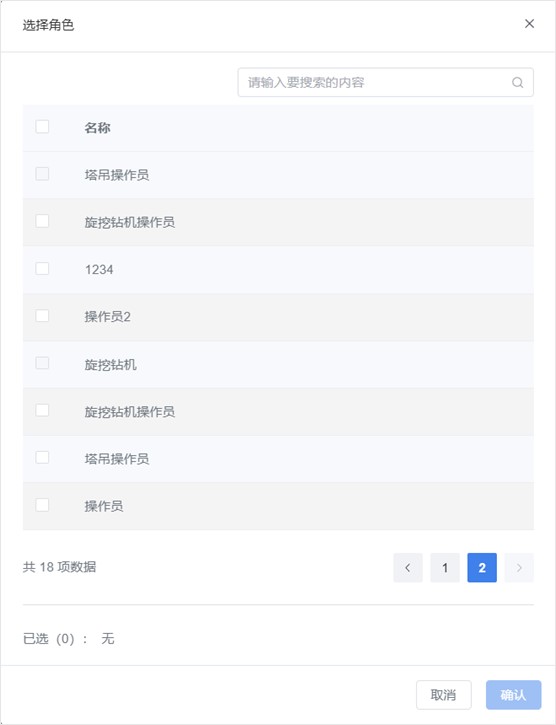Switch to page 1
This screenshot has height=725, width=556.
pos(445,567)
